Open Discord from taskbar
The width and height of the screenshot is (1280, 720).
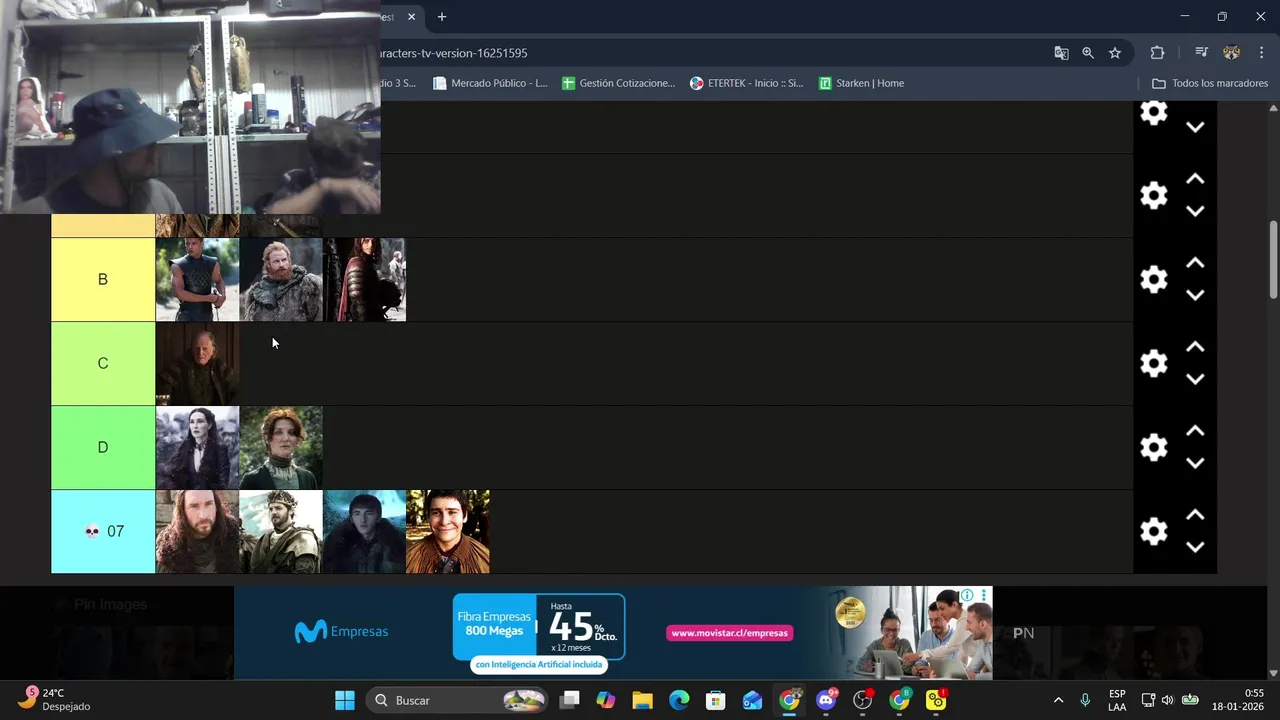[x=827, y=700]
